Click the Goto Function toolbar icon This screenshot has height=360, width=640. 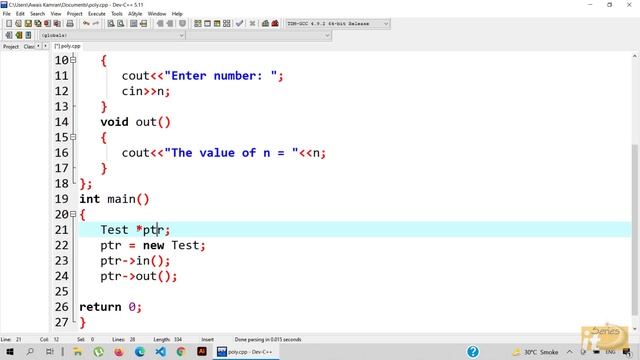(133, 24)
